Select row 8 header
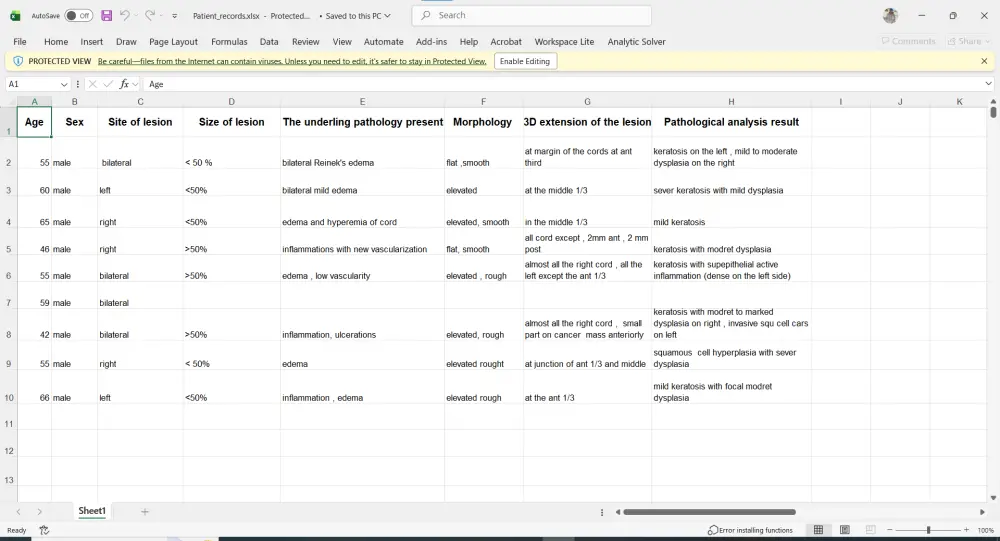The height and width of the screenshot is (541, 1000). 8,327
